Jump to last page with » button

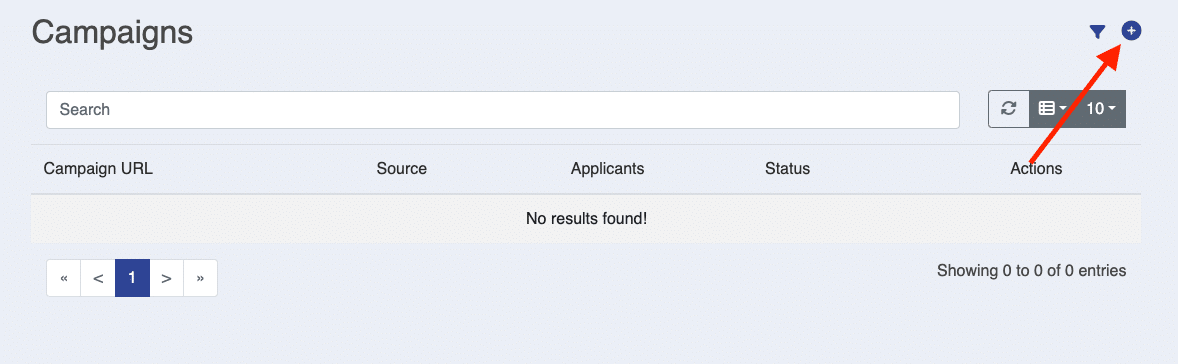click(201, 278)
